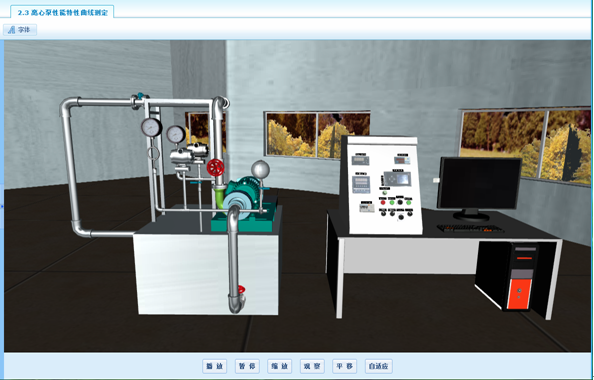The height and width of the screenshot is (380, 594).
Task: Switch to the 2.3 离心泵性能特性曲线测定 tab
Action: tap(63, 12)
